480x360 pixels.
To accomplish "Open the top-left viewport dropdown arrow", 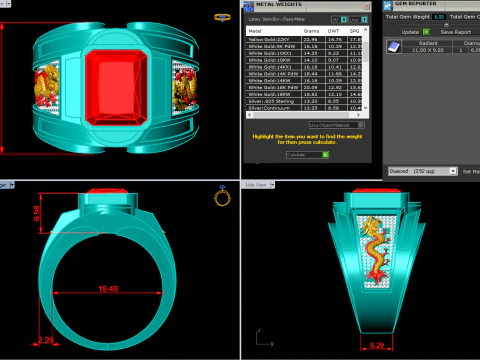I will point(8,4).
